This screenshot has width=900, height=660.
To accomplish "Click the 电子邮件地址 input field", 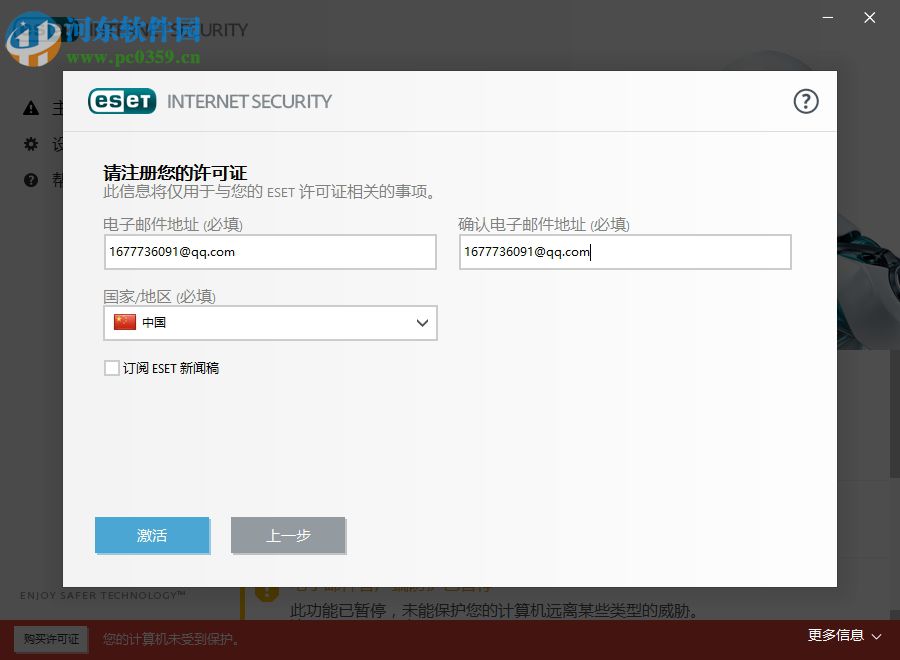I will 270,252.
